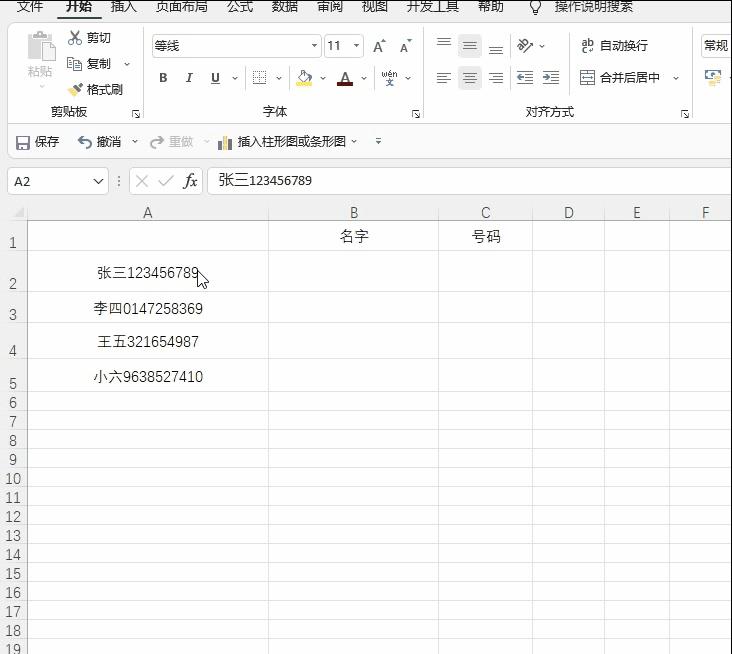The width and height of the screenshot is (732, 654).
Task: Open Page Layout (页面布局) tab
Action: [182, 6]
